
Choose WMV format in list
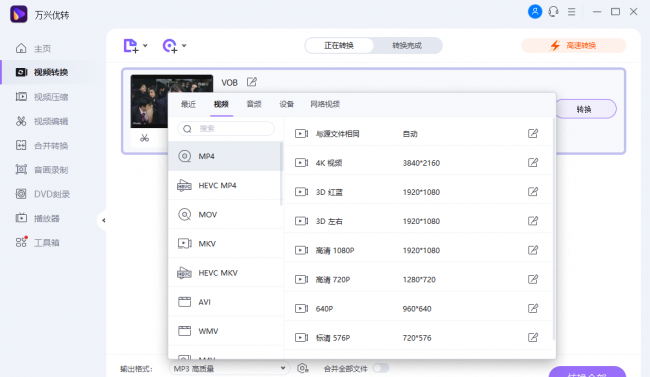point(225,331)
